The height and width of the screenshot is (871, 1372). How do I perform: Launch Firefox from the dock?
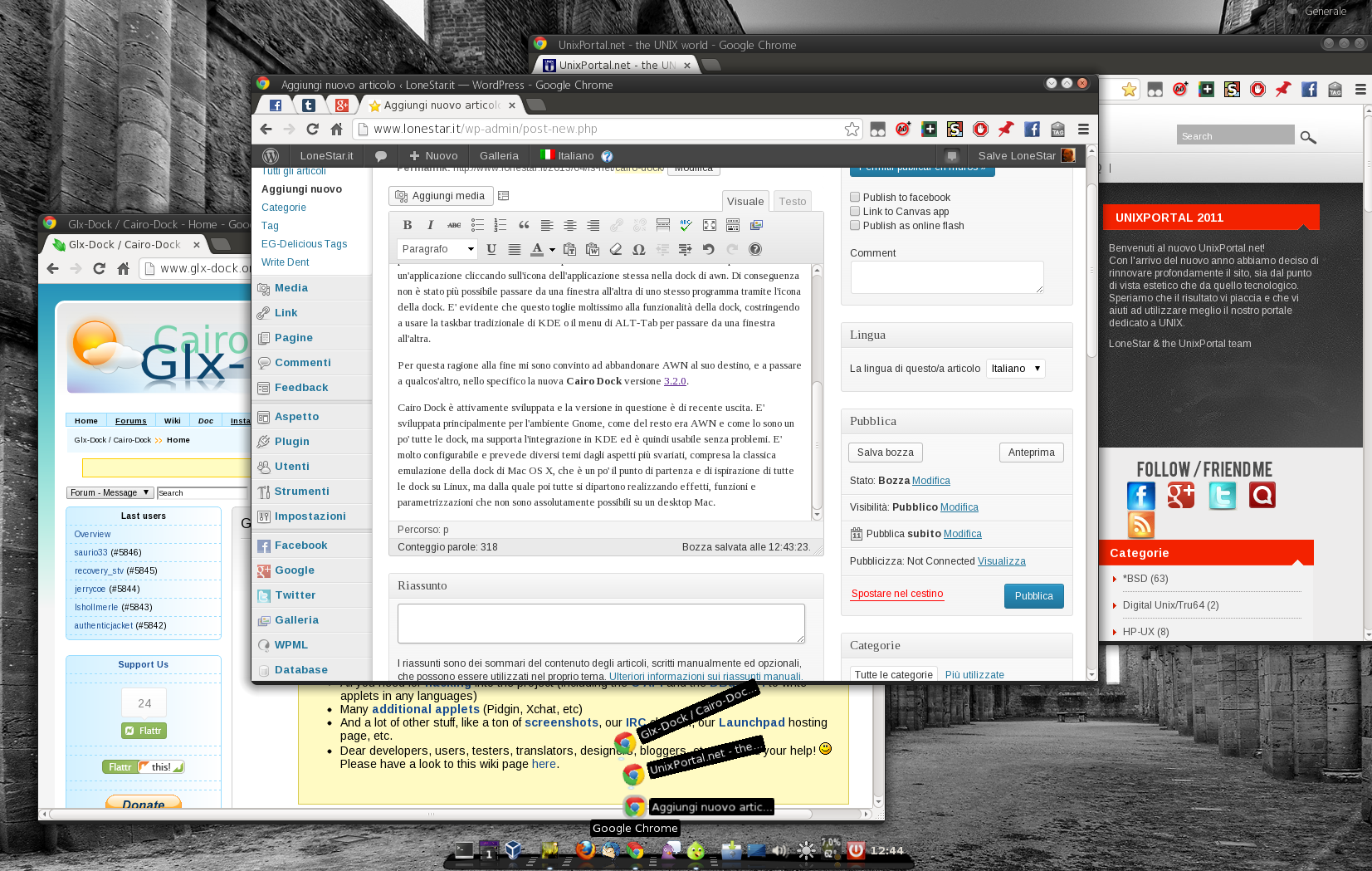(x=585, y=849)
